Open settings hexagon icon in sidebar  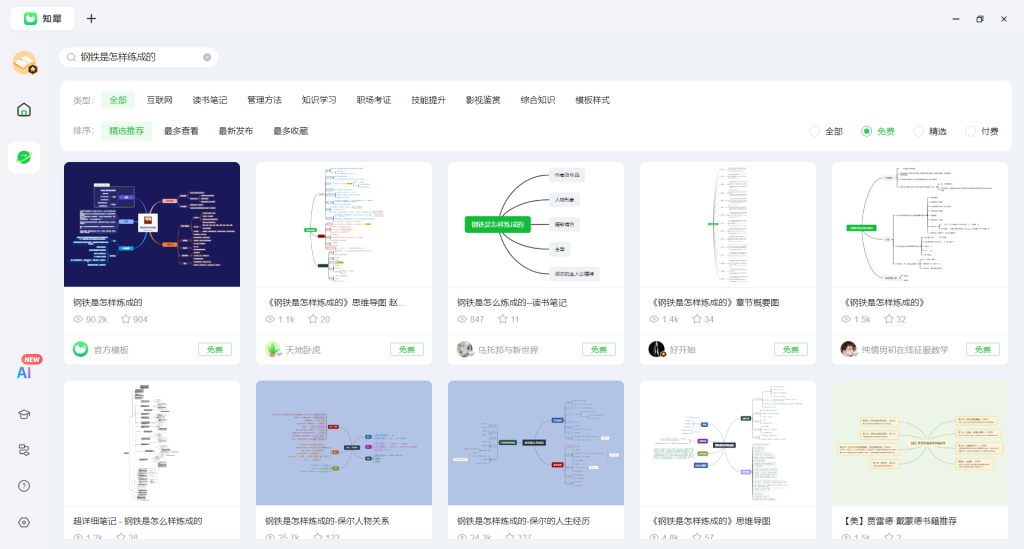pyautogui.click(x=24, y=522)
